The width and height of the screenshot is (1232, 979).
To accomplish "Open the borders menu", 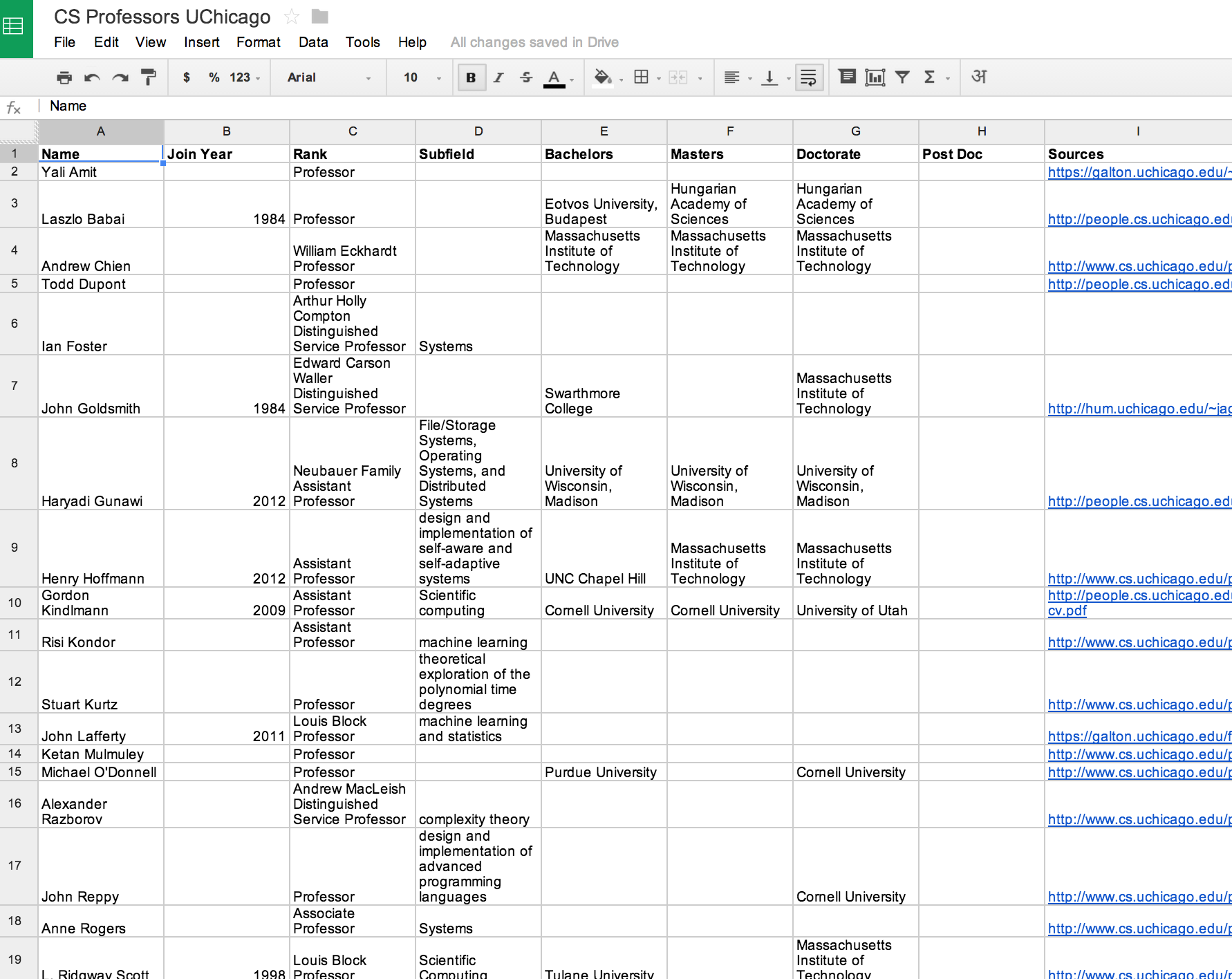I will pos(642,77).
